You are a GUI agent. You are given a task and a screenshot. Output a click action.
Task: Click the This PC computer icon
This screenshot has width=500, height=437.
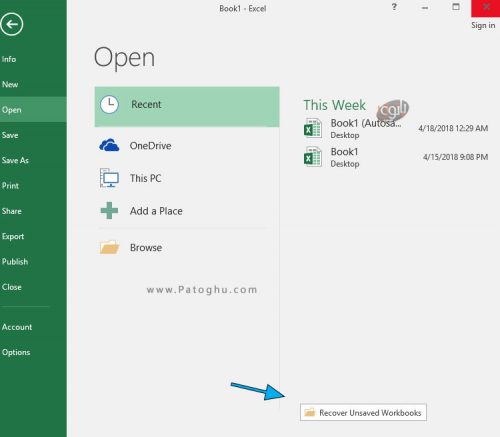(x=109, y=178)
